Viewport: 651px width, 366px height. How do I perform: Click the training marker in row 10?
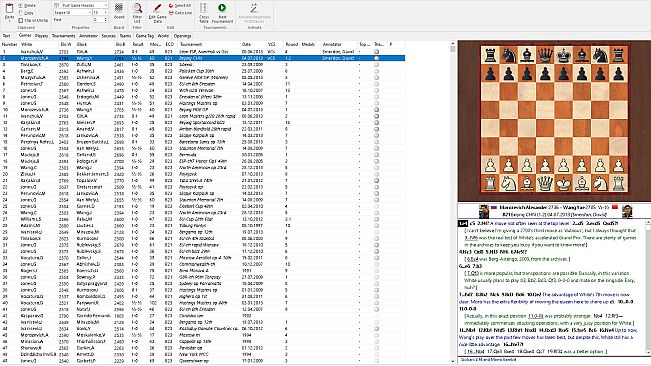point(377,110)
